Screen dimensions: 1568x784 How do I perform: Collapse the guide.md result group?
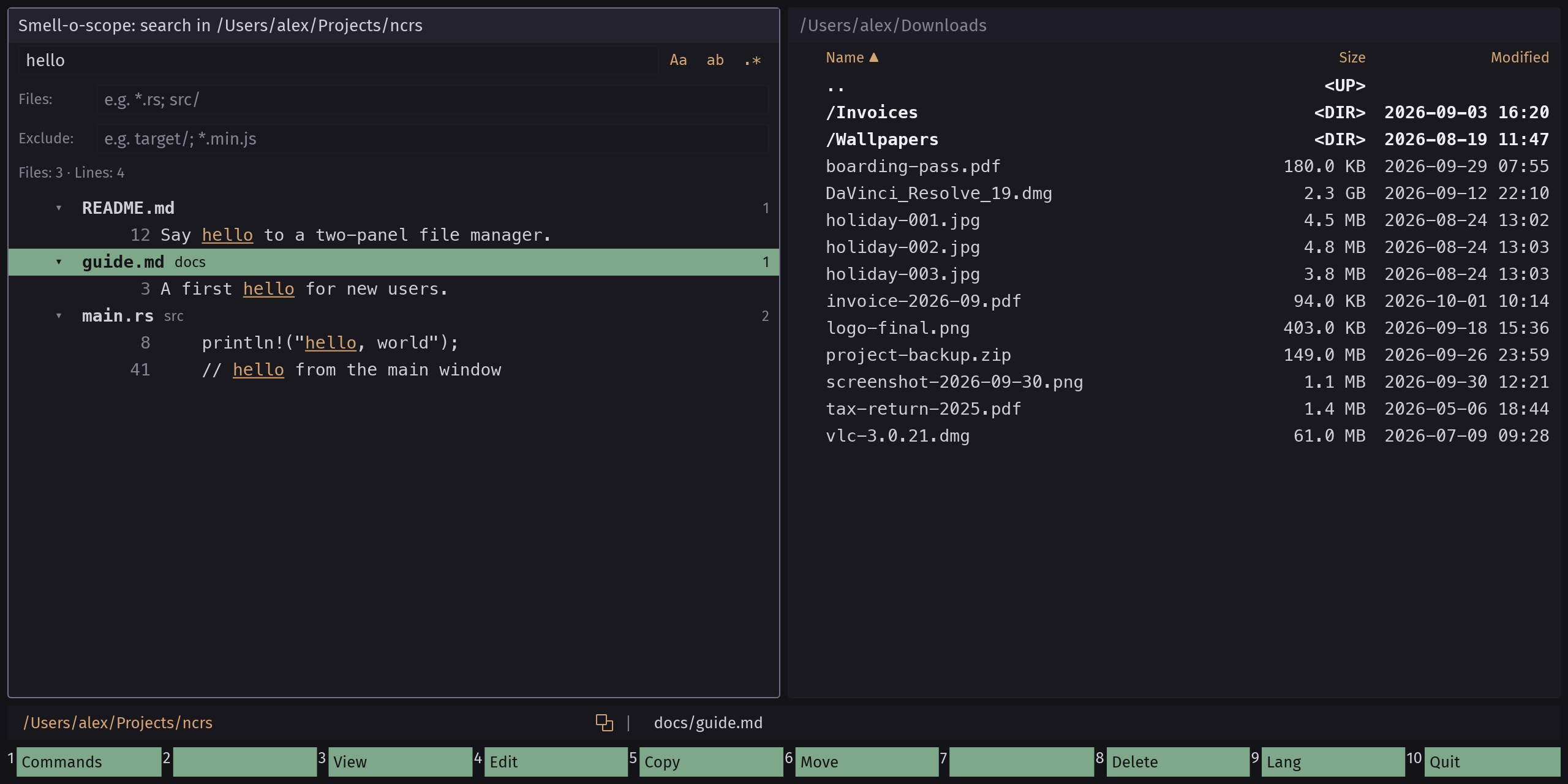pyautogui.click(x=59, y=262)
